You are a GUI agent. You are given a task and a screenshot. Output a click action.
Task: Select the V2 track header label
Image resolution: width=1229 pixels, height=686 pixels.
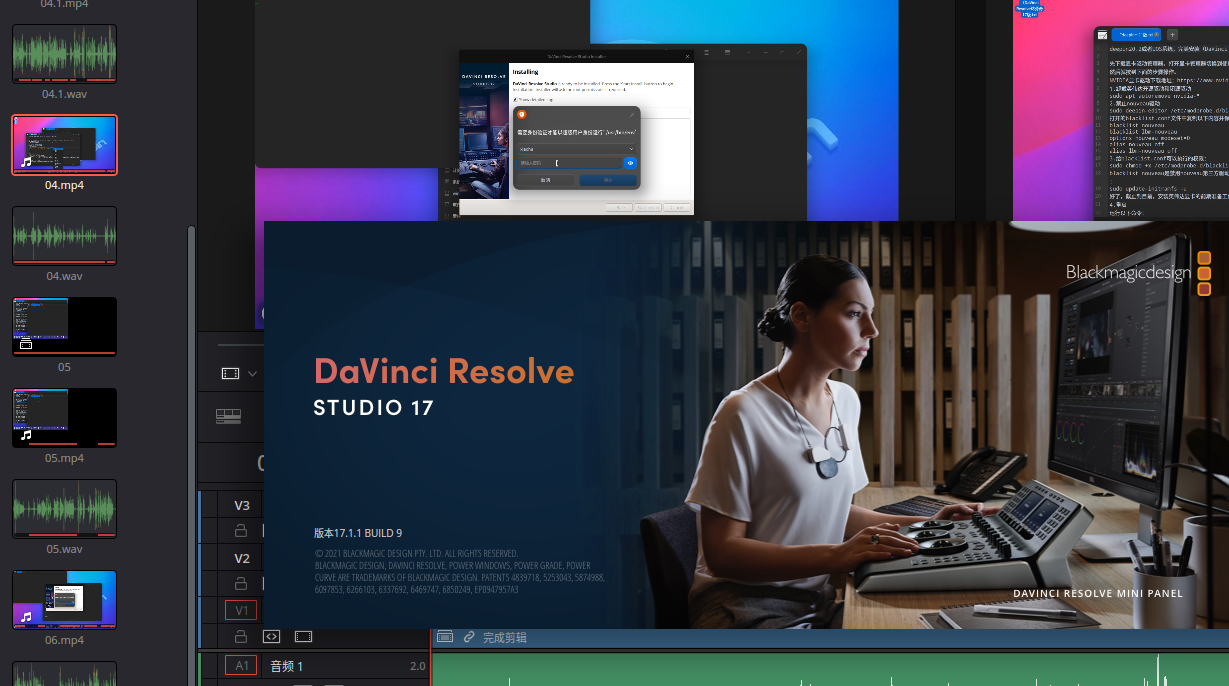point(242,559)
